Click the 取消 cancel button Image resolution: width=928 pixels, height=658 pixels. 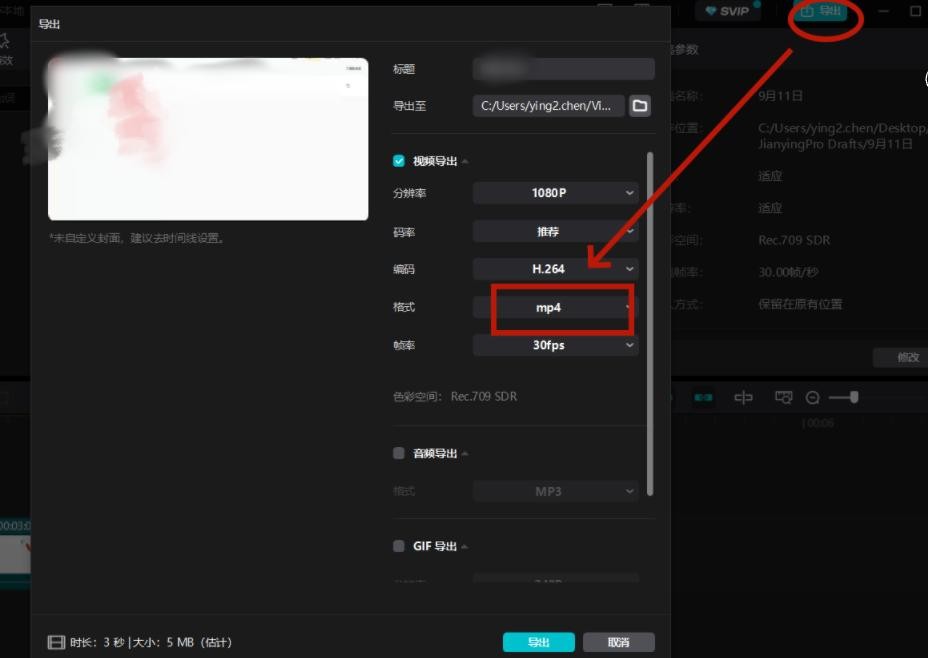[618, 642]
